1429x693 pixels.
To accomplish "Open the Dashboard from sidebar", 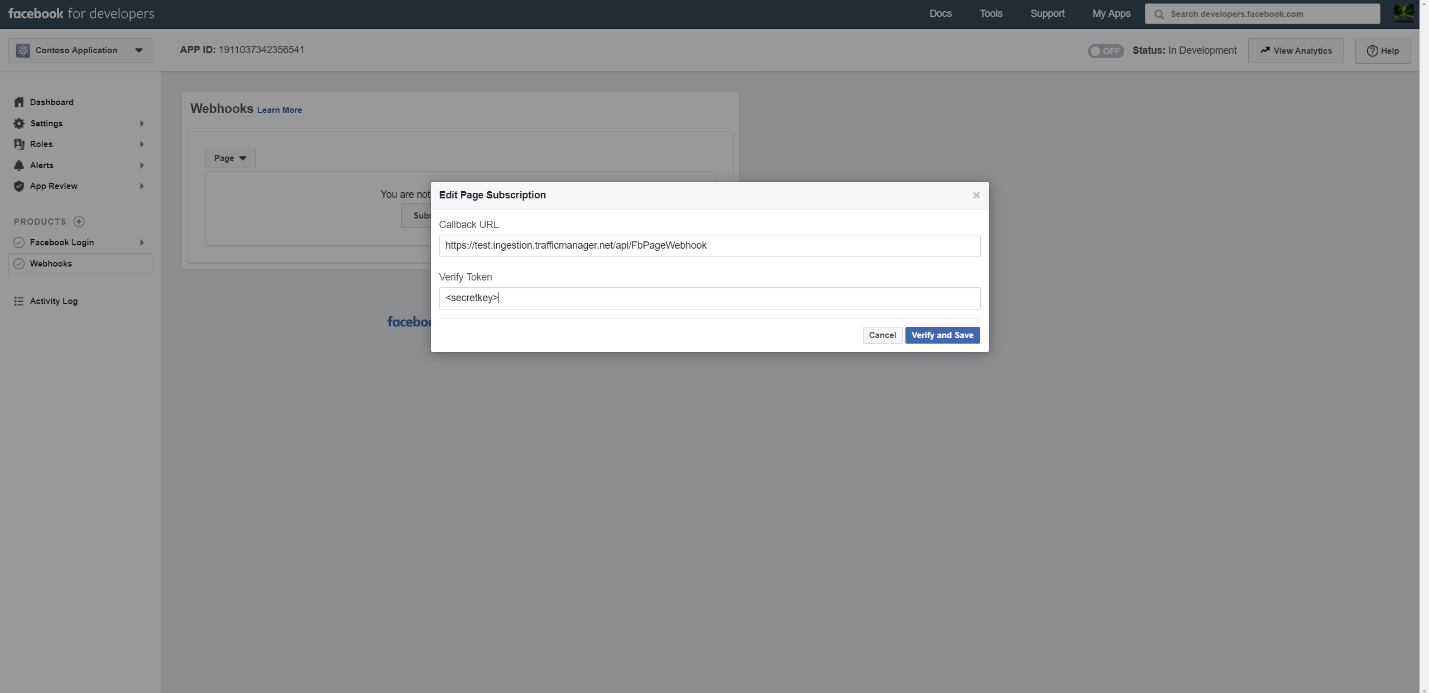I will click(x=52, y=101).
